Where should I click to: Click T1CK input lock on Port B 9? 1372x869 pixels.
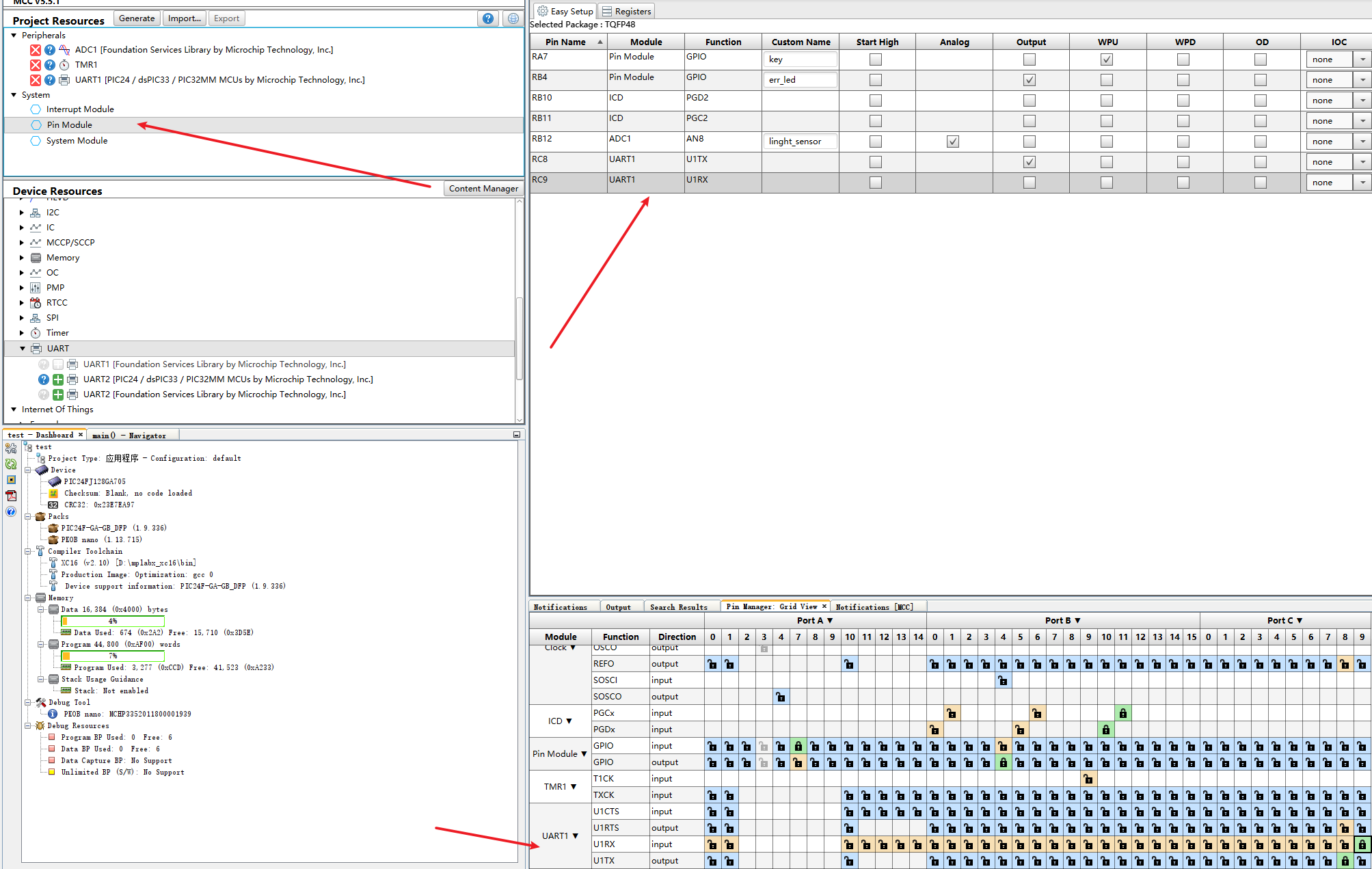(1088, 779)
